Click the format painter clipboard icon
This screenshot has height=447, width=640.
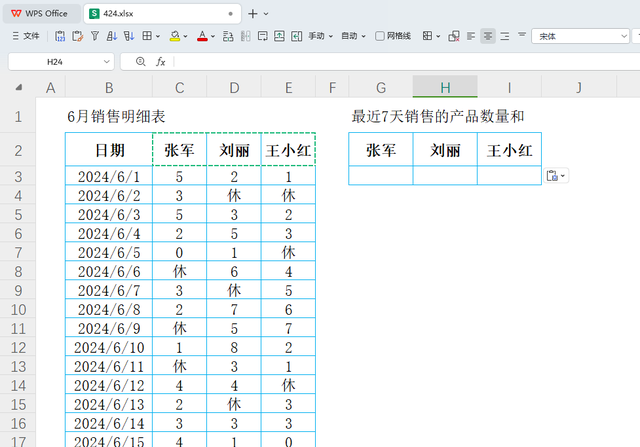(x=78, y=36)
